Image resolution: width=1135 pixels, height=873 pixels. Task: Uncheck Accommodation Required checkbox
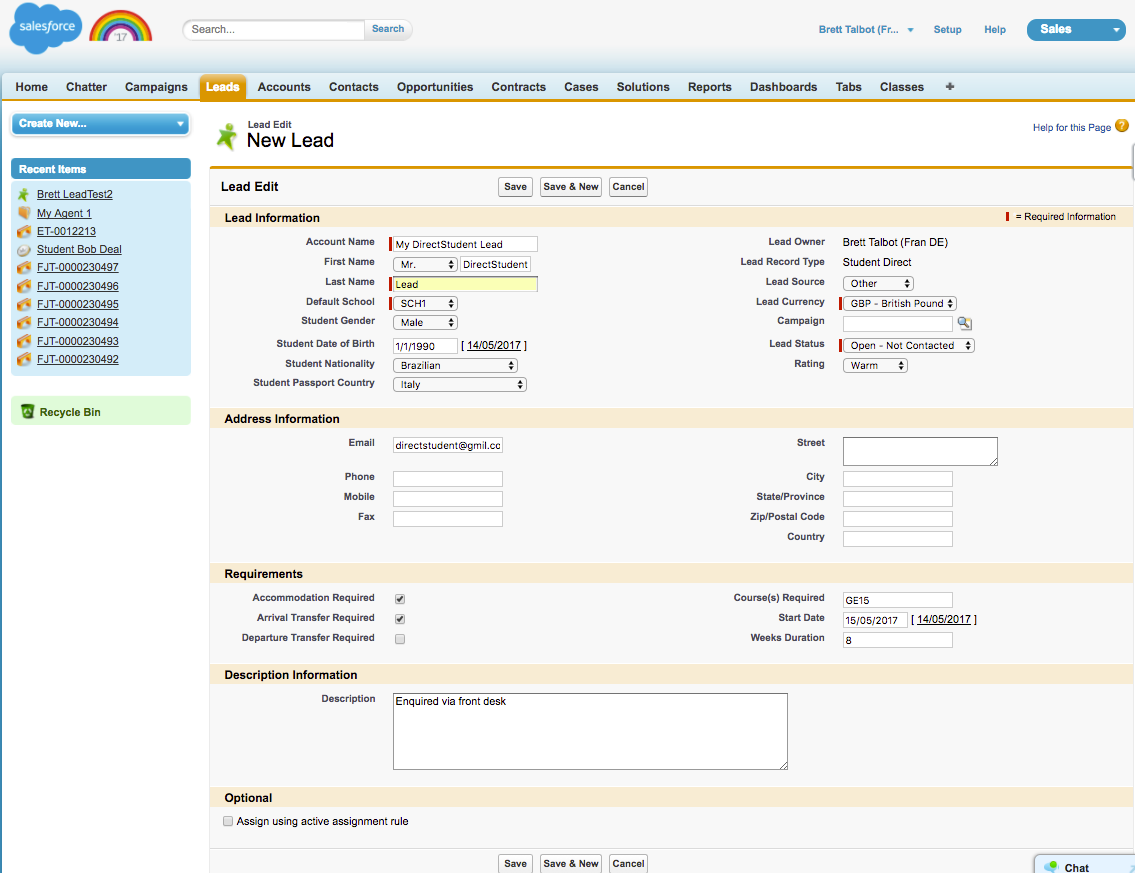[x=400, y=599]
